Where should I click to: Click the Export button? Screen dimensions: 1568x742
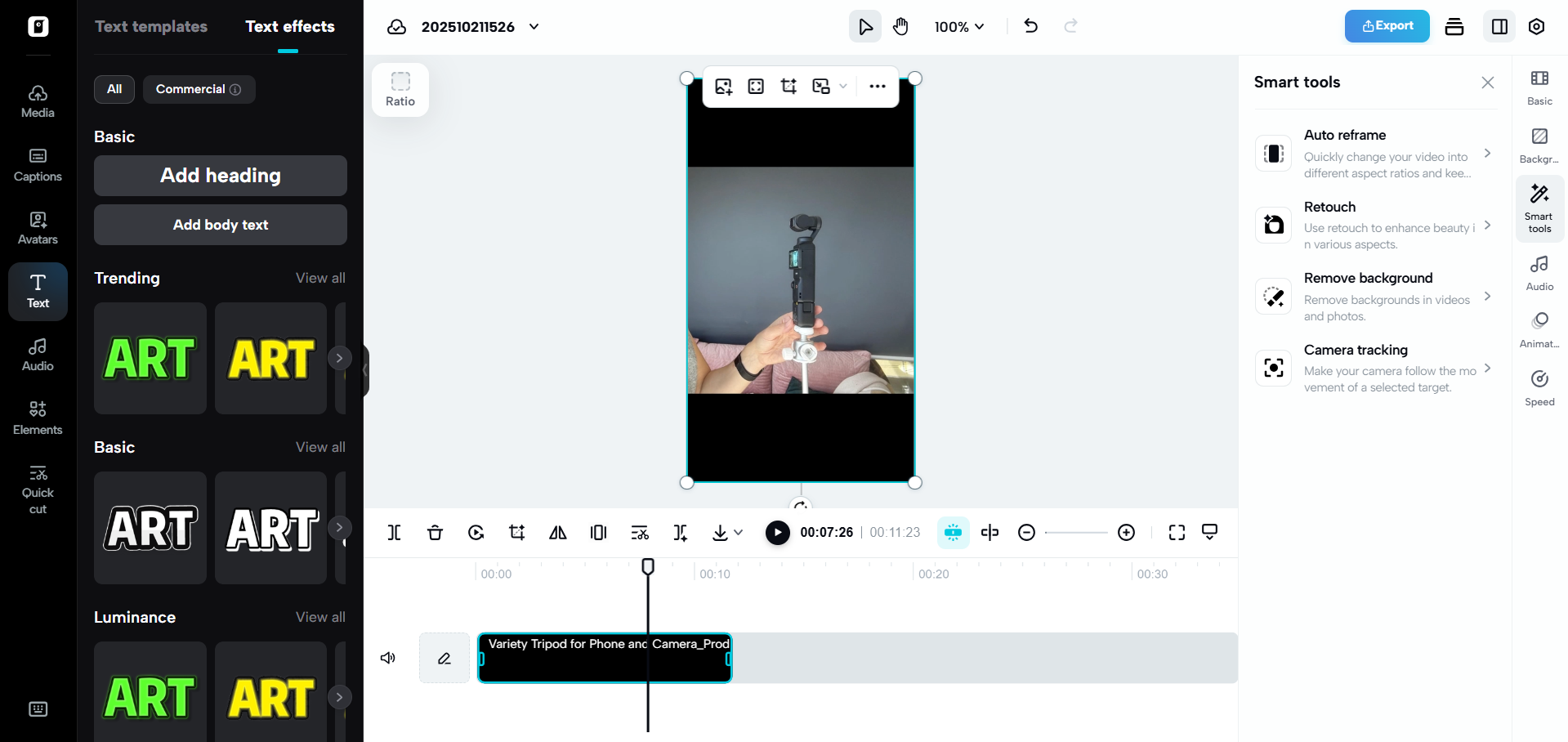(1387, 25)
